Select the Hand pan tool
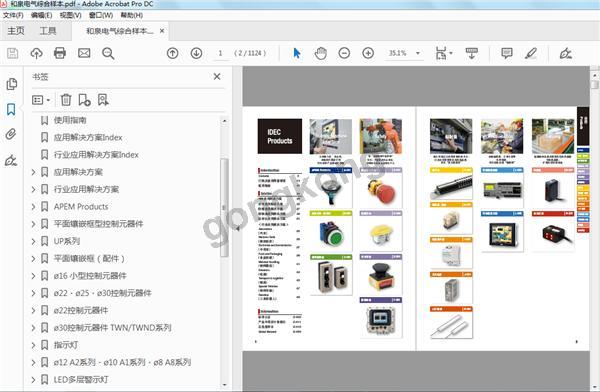600x392 pixels. pyautogui.click(x=321, y=53)
